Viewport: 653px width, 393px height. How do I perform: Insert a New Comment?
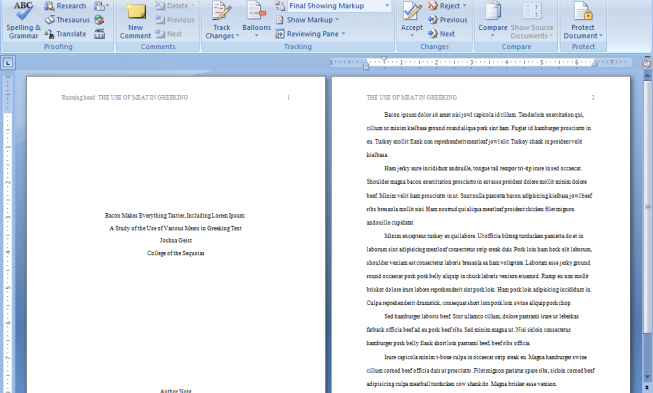coord(135,21)
